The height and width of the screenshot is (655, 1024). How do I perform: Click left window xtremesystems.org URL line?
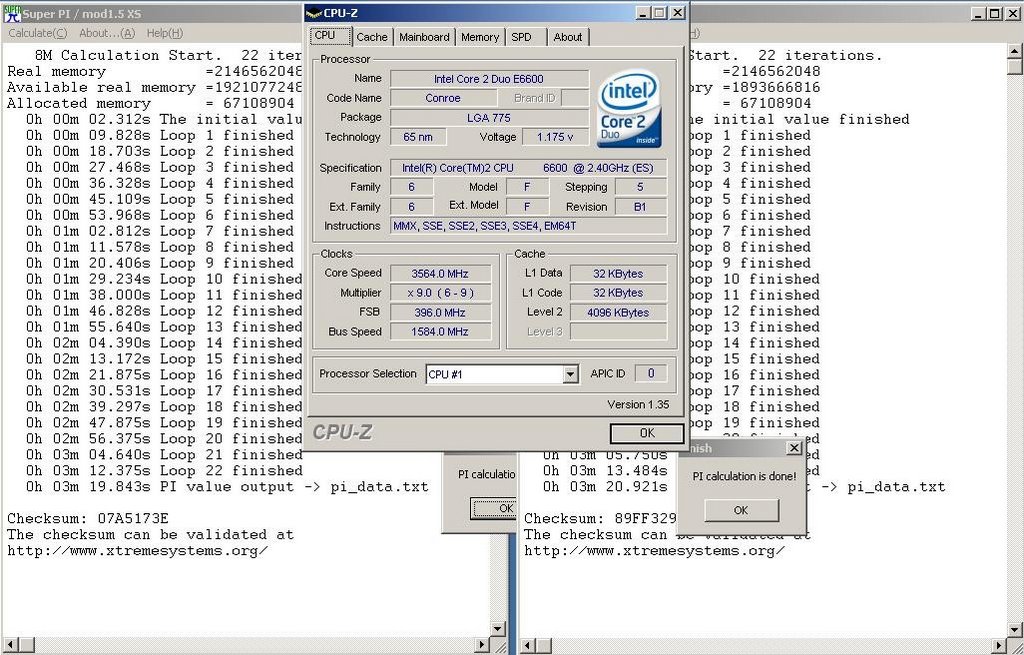point(137,551)
